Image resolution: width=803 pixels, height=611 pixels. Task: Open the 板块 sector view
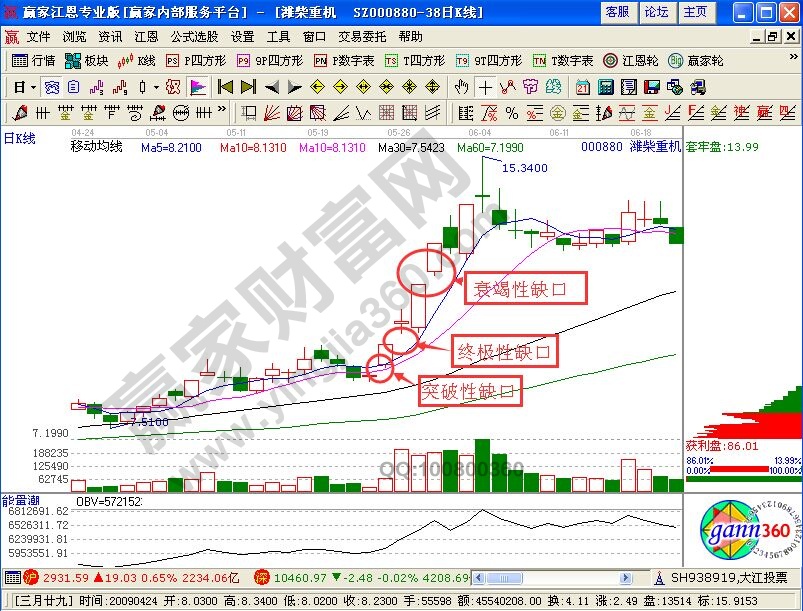(86, 61)
